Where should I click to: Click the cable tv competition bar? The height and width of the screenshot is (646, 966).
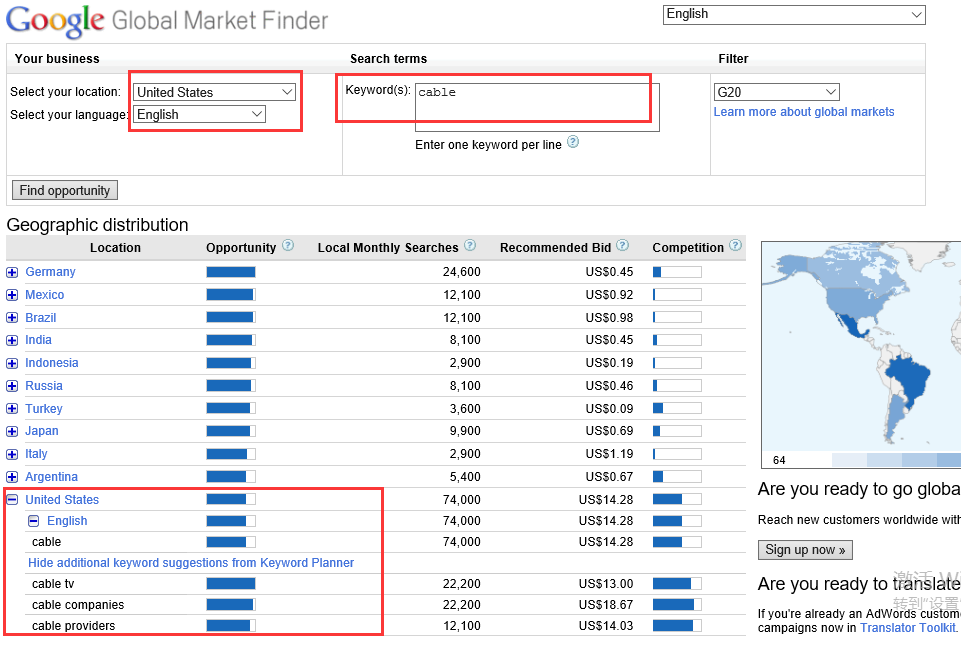click(677, 584)
